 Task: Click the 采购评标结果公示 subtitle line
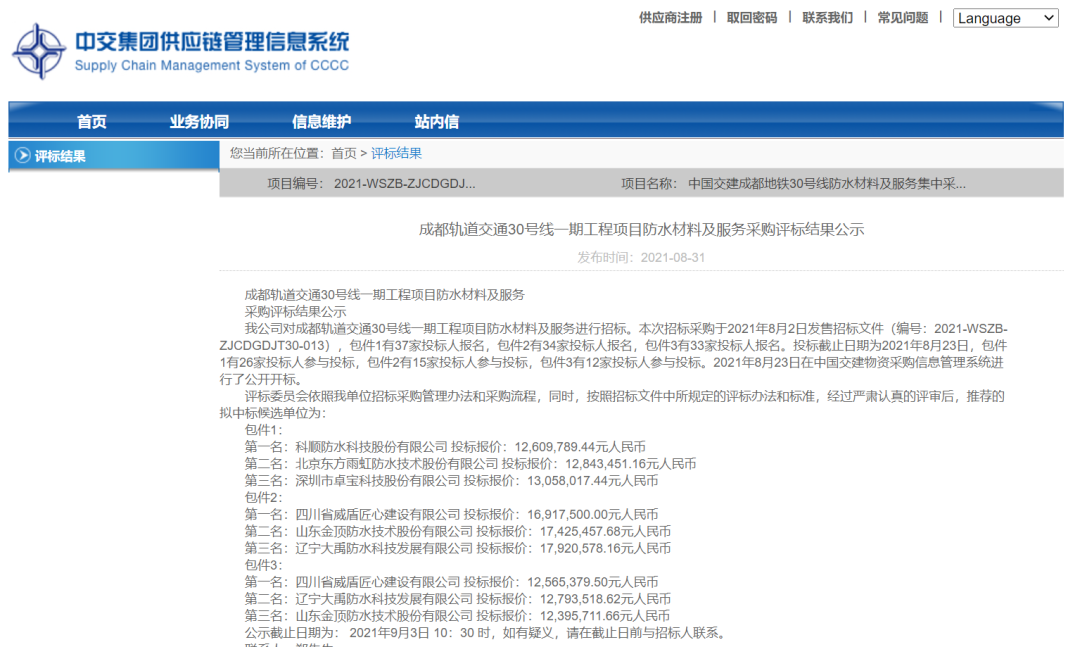point(295,311)
